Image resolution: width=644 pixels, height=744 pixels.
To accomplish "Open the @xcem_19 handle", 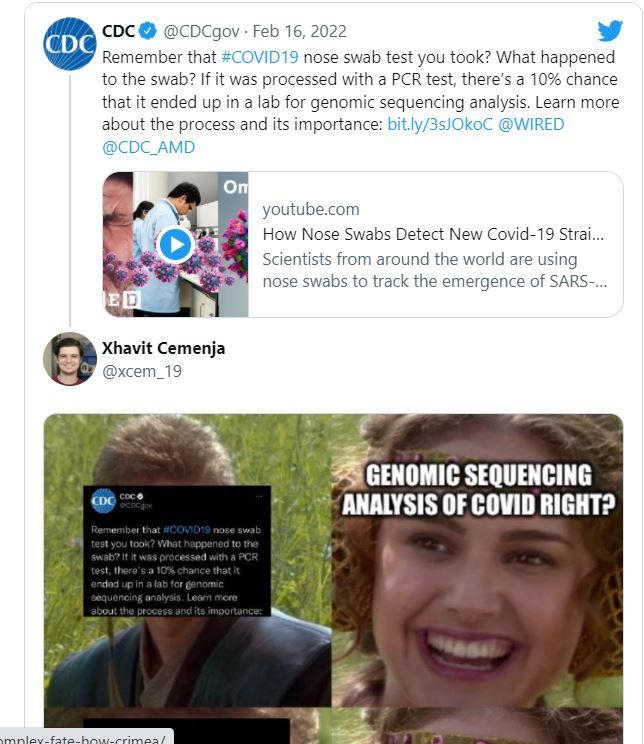I will click(142, 371).
